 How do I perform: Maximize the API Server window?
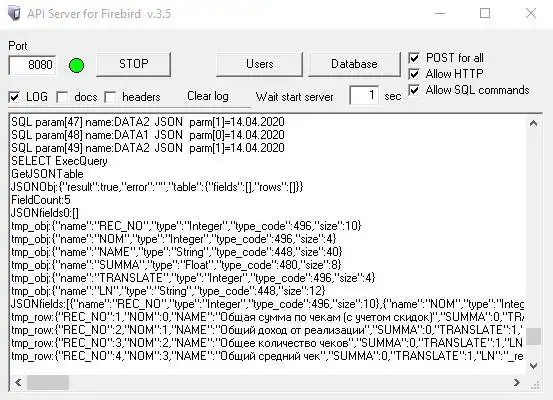pos(485,13)
